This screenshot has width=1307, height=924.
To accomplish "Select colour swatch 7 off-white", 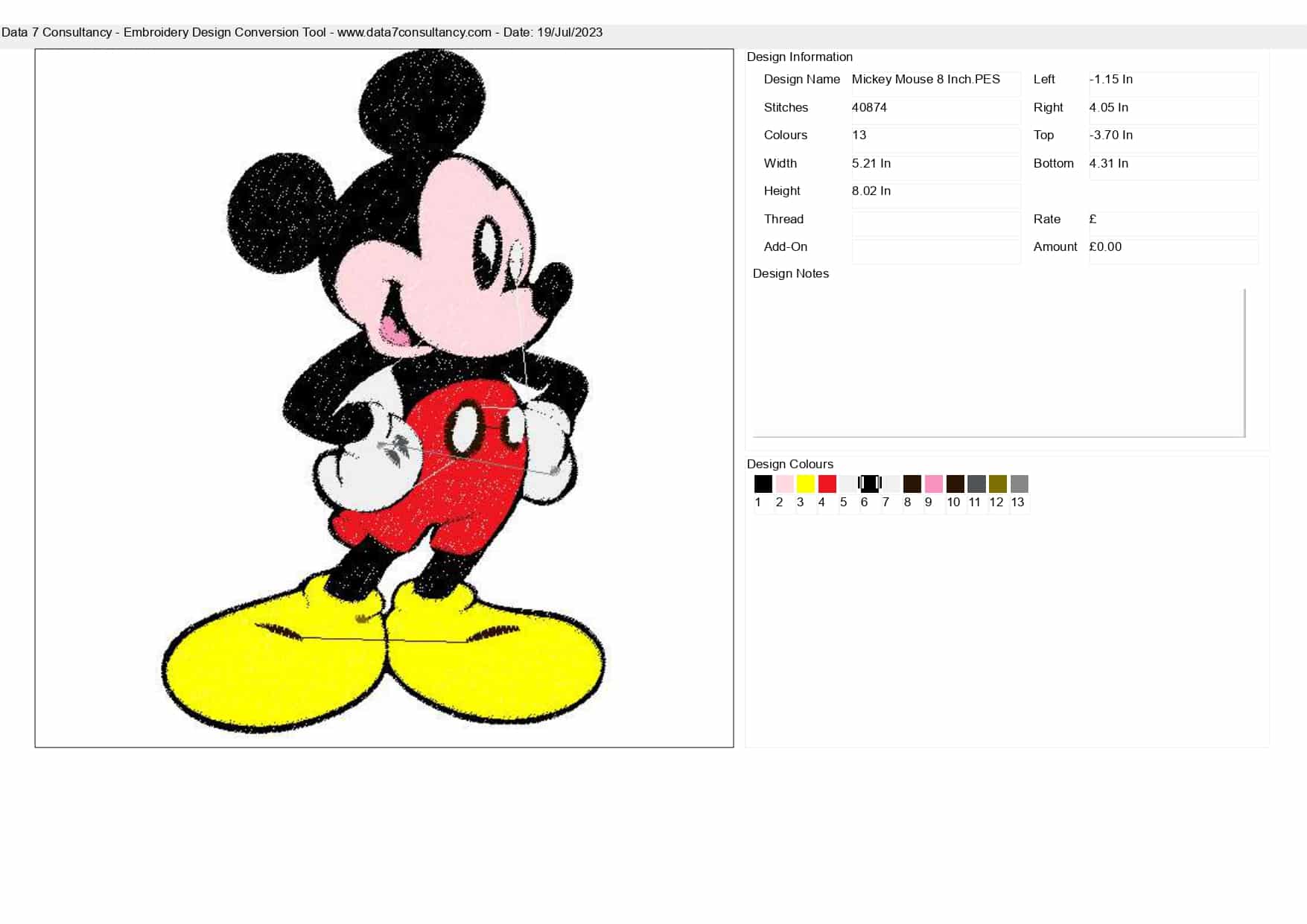I will 891,484.
